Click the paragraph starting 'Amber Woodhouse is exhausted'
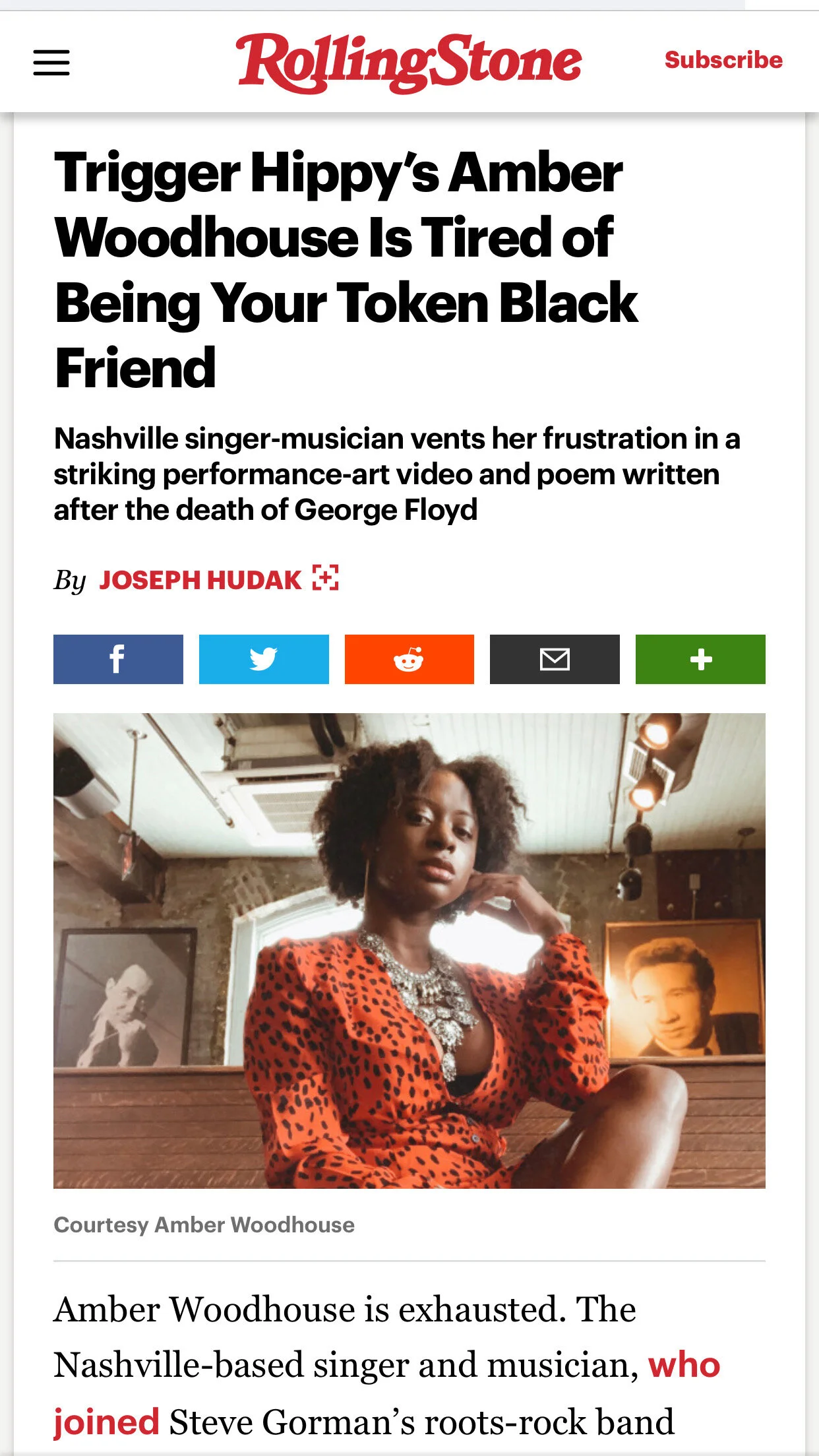The height and width of the screenshot is (1456, 819). tap(387, 1366)
